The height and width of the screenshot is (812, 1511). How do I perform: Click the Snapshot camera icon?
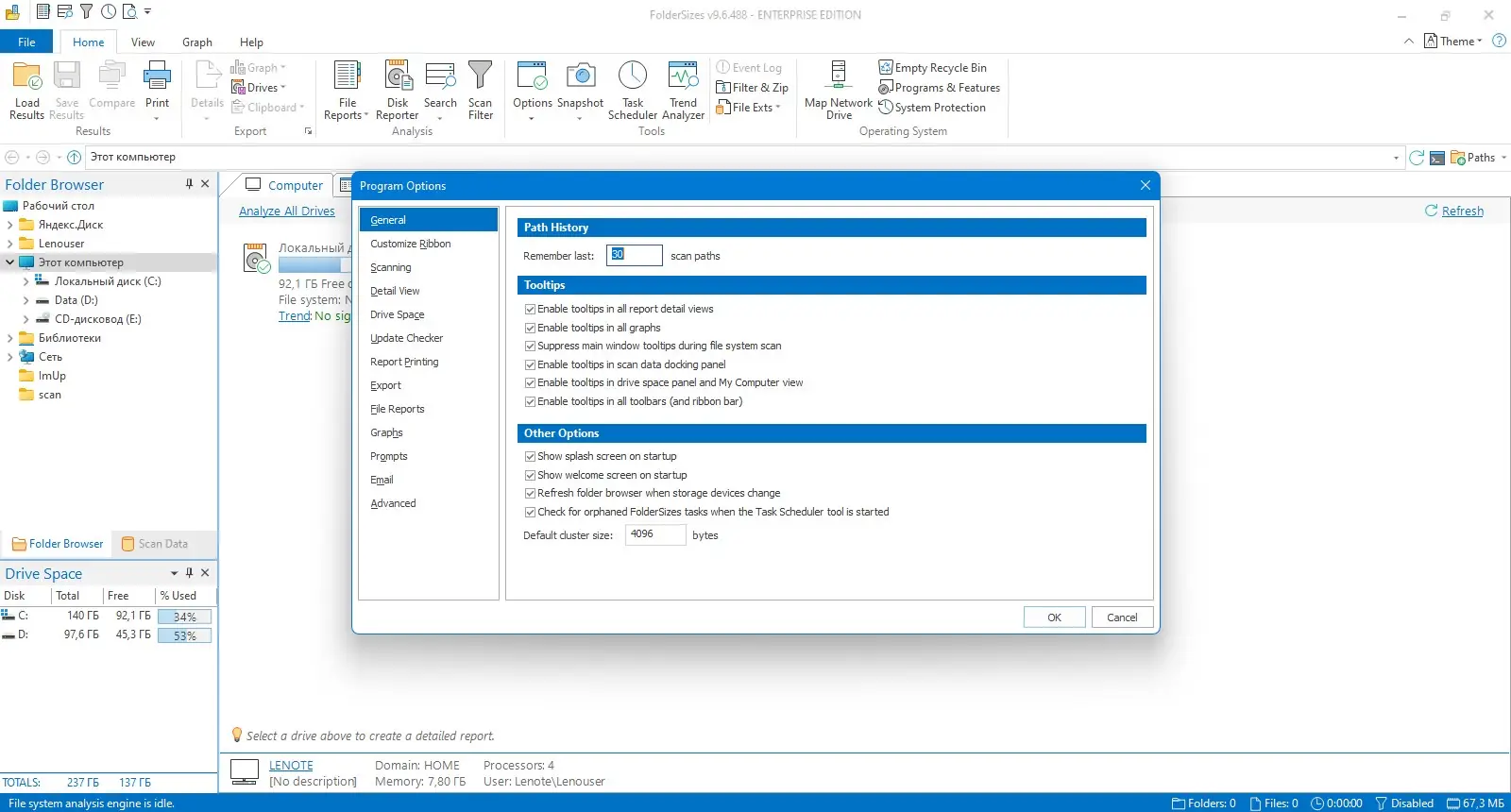(x=580, y=76)
